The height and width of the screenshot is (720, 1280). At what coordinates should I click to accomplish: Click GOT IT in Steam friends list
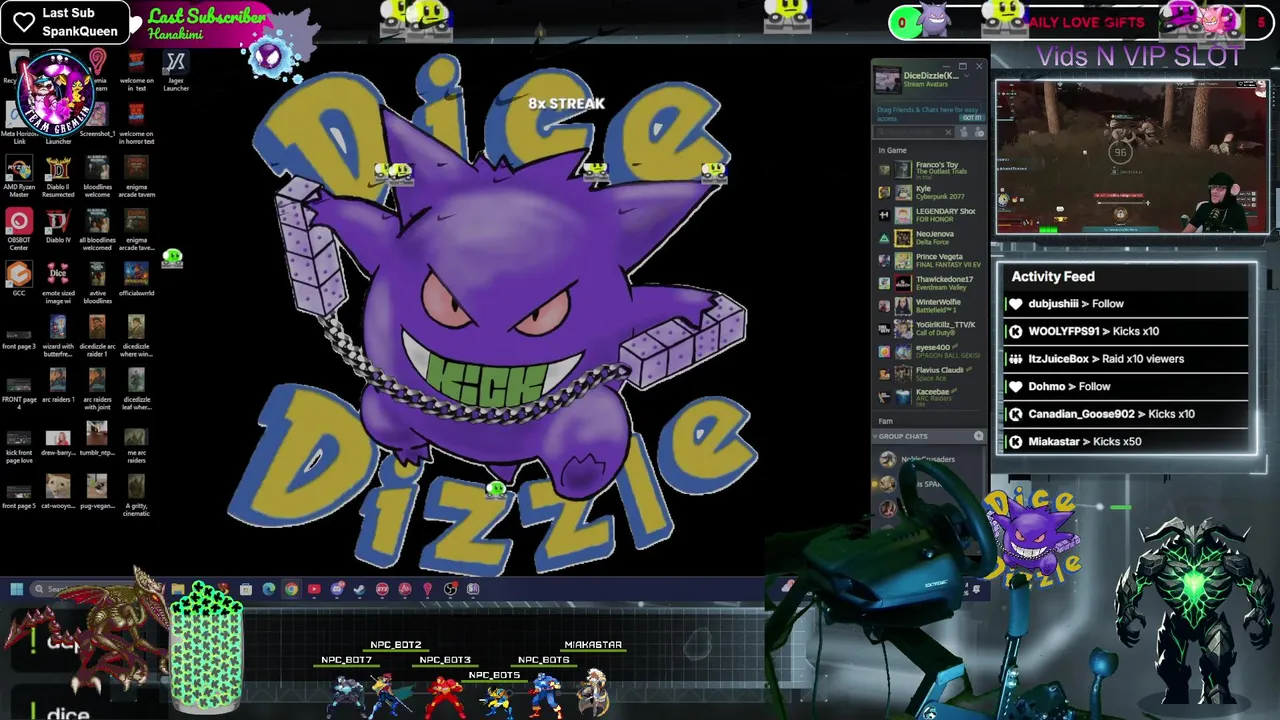(x=970, y=117)
